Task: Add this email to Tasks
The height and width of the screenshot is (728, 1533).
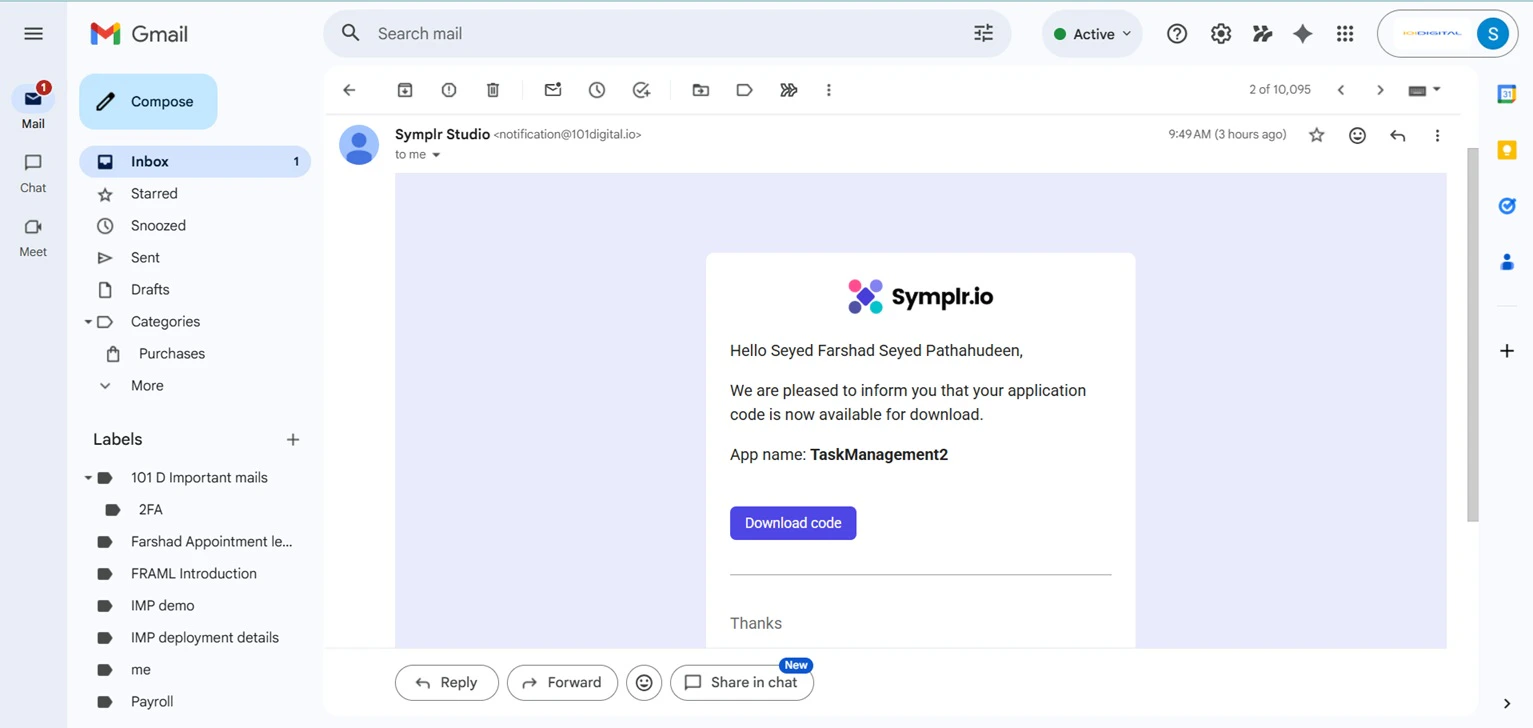Action: tap(642, 90)
